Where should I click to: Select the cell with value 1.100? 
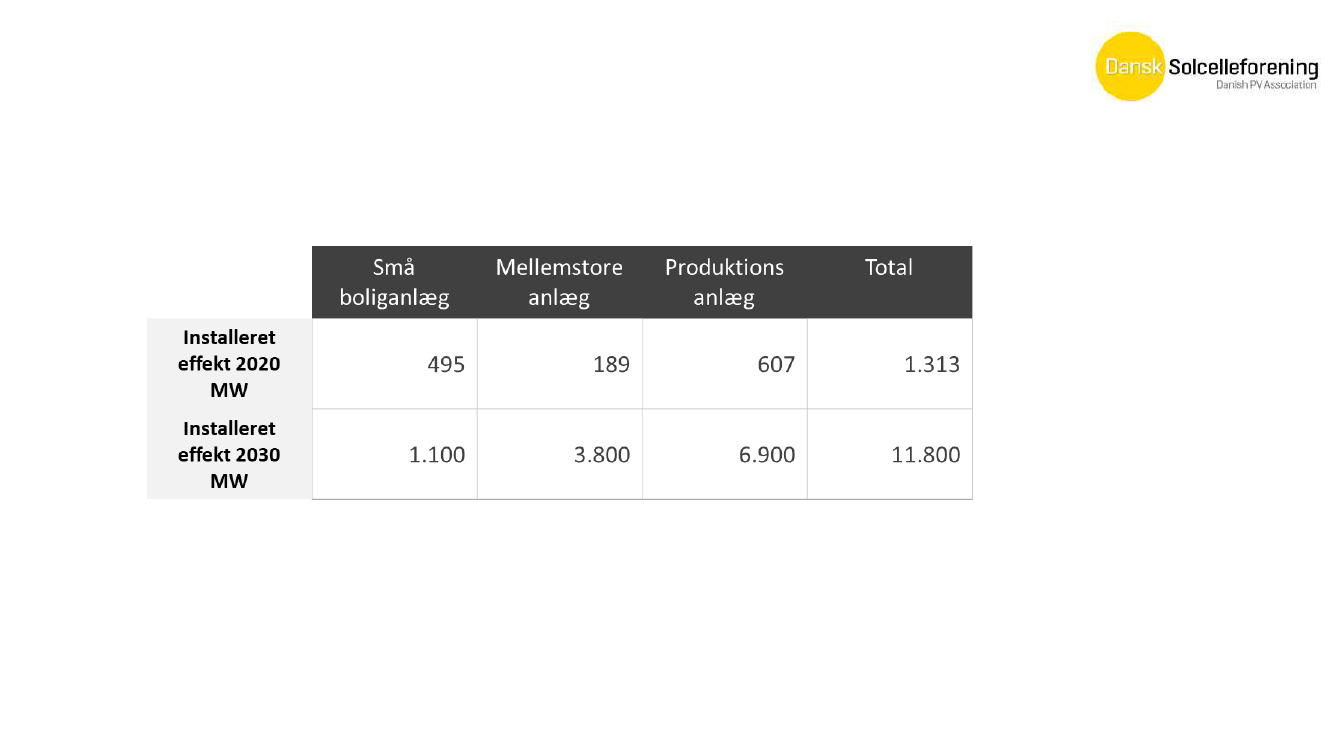(395, 454)
